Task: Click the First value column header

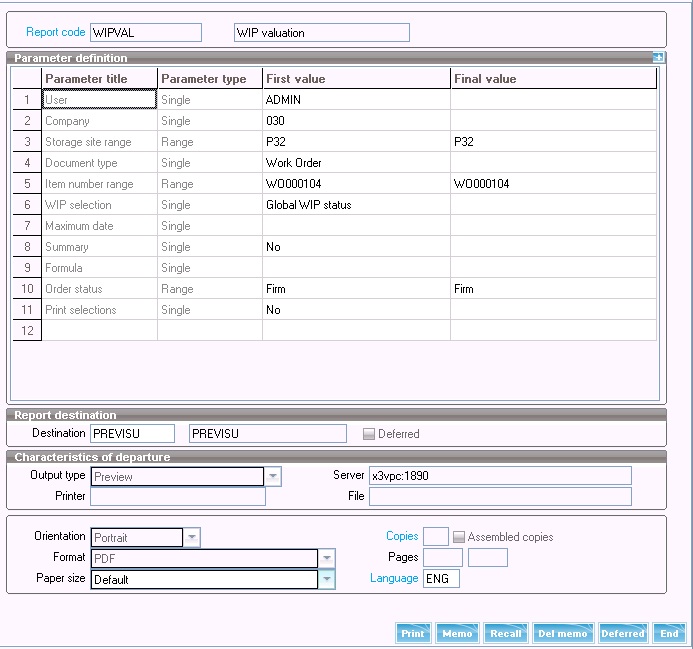Action: click(x=356, y=78)
